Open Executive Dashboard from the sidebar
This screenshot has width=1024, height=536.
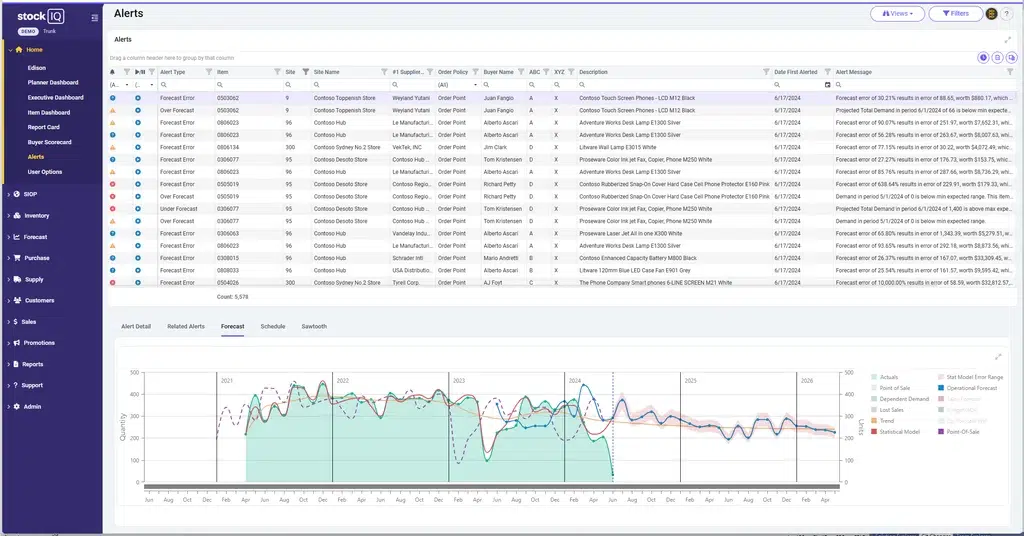click(x=56, y=98)
